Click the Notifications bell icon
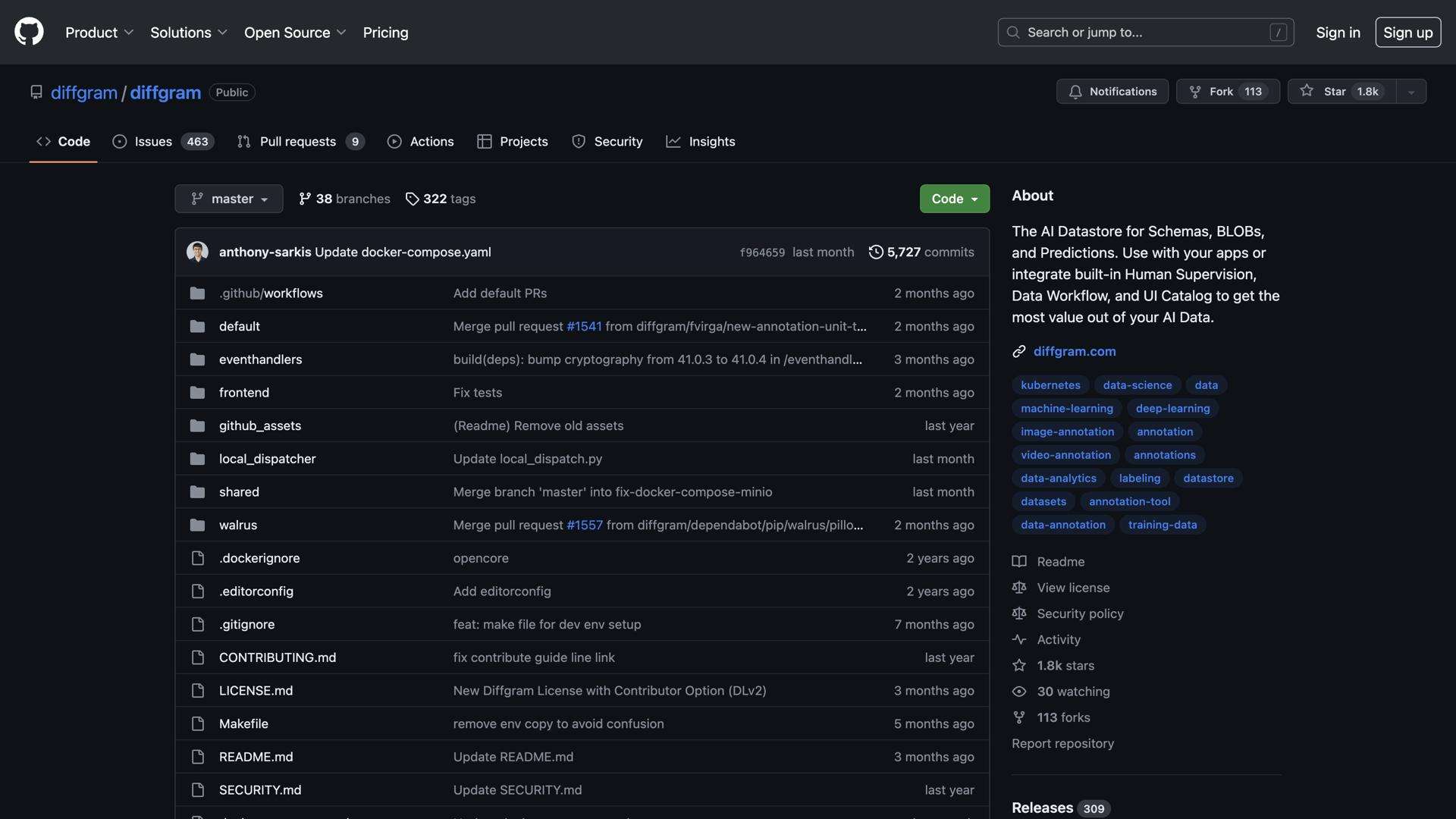1456x819 pixels. (x=1075, y=92)
